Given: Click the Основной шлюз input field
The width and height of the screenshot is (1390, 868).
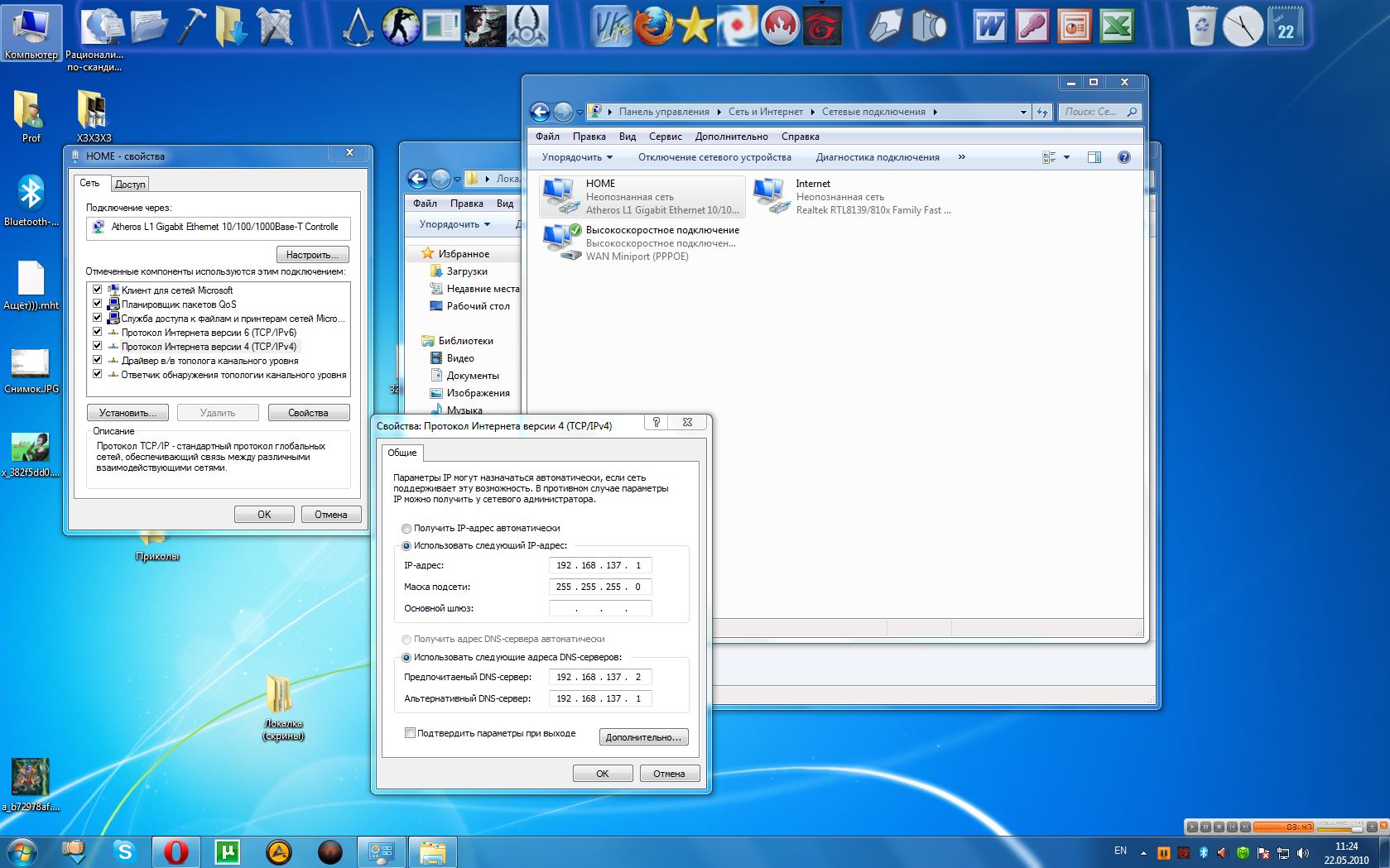Looking at the screenshot, I should pyautogui.click(x=600, y=609).
